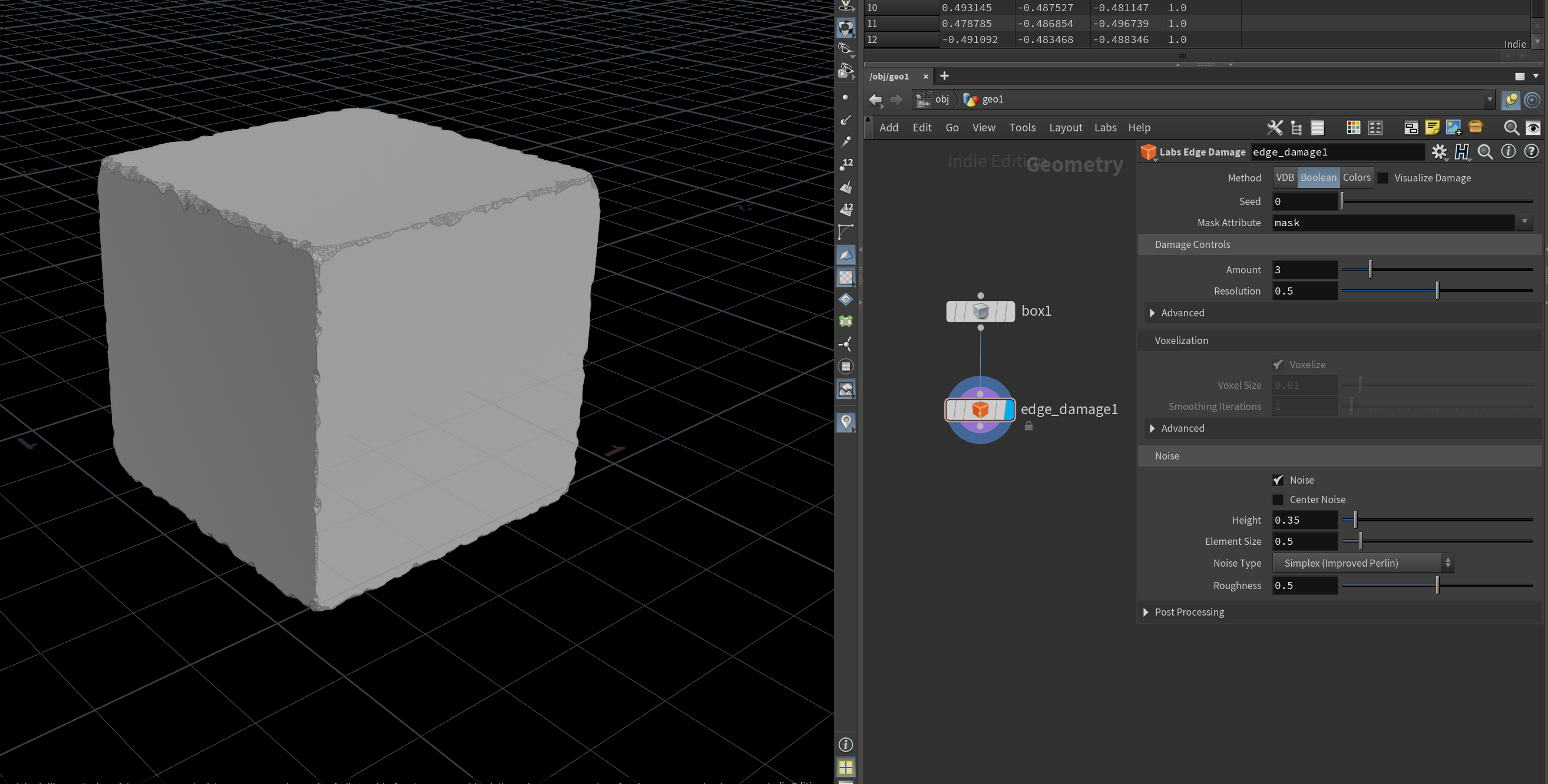The width and height of the screenshot is (1548, 784).
Task: Adjust the Amount slider
Action: (1437, 270)
